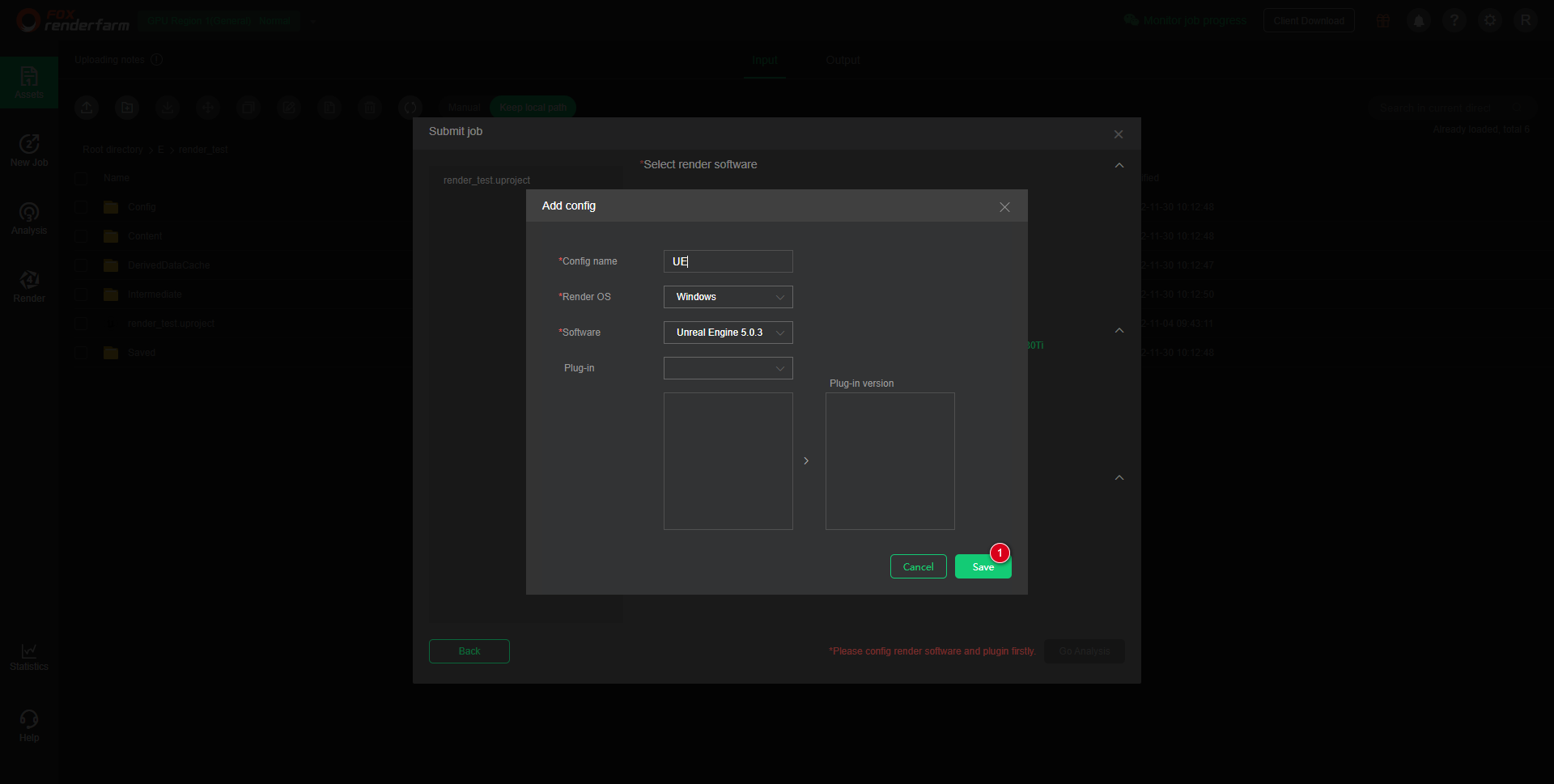Click the Monitor job progress link
The image size is (1554, 784).
(1187, 20)
